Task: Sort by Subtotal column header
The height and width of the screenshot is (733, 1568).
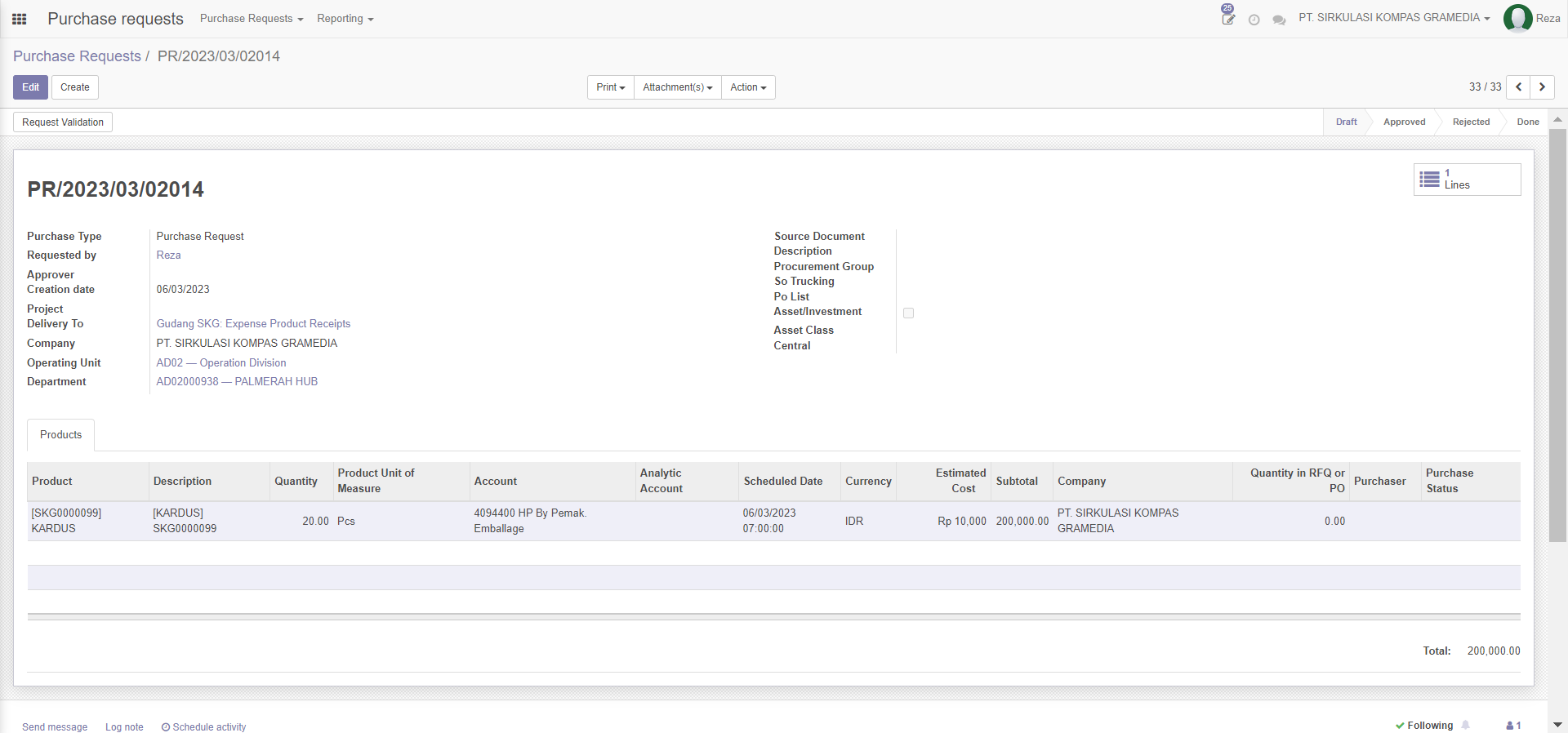Action: (x=1022, y=482)
